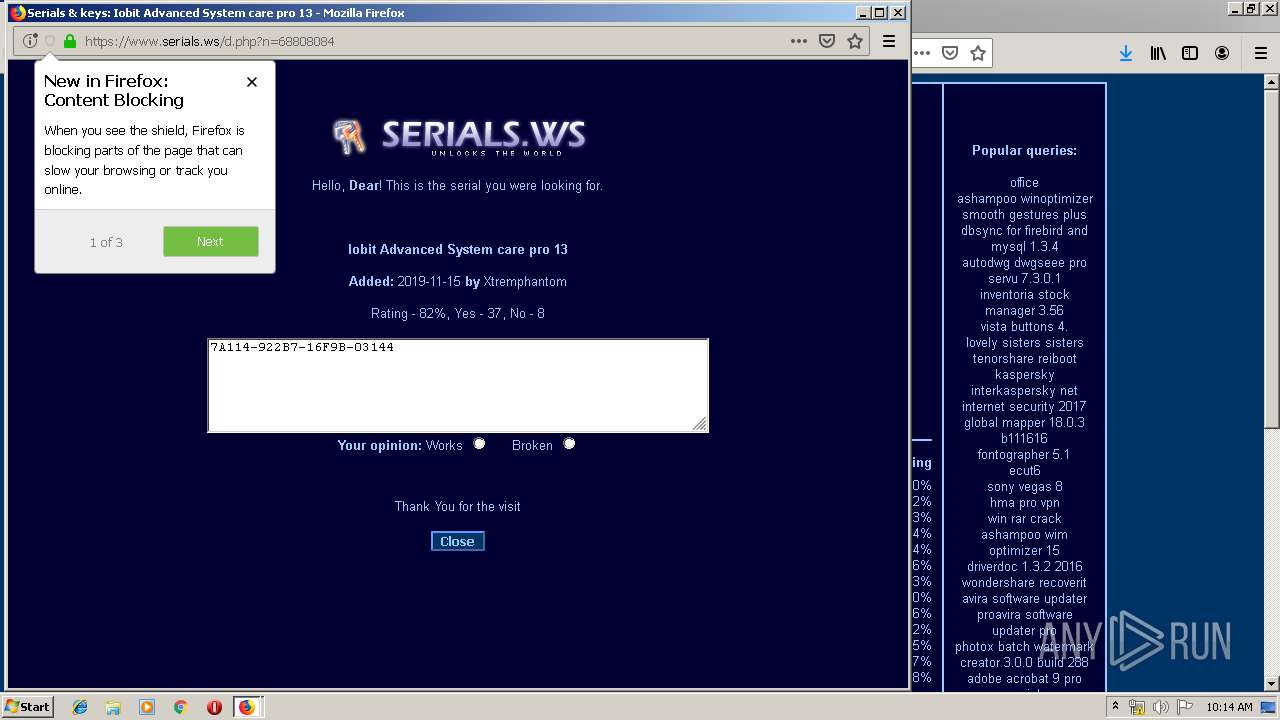Click the Close button on the serial page
This screenshot has height=720, width=1280.
458,541
